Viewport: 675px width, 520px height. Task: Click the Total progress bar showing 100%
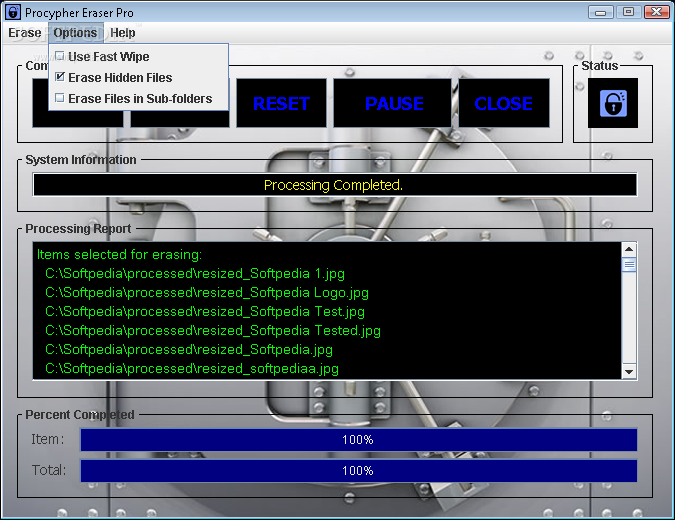click(359, 470)
